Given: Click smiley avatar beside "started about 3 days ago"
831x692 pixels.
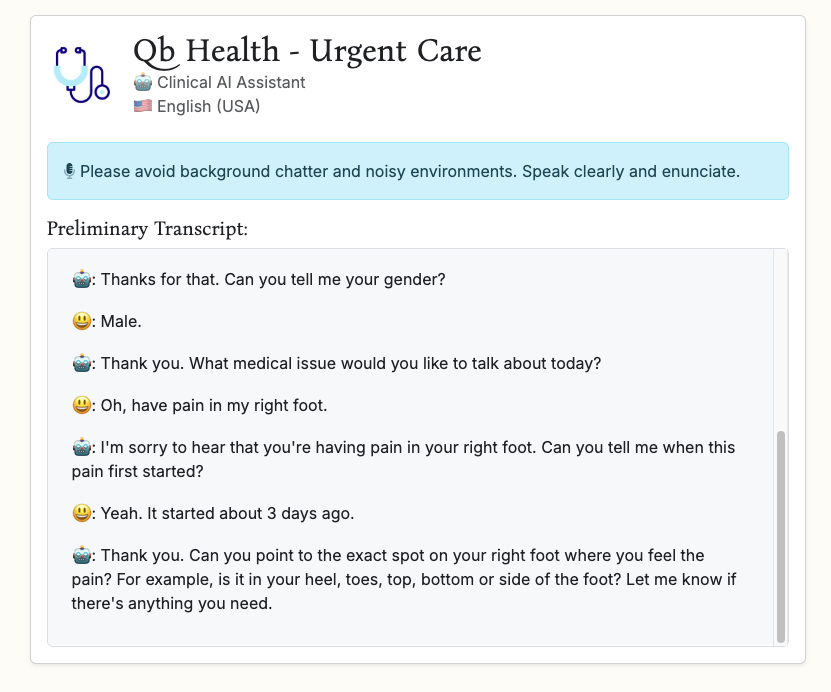Looking at the screenshot, I should (82, 514).
